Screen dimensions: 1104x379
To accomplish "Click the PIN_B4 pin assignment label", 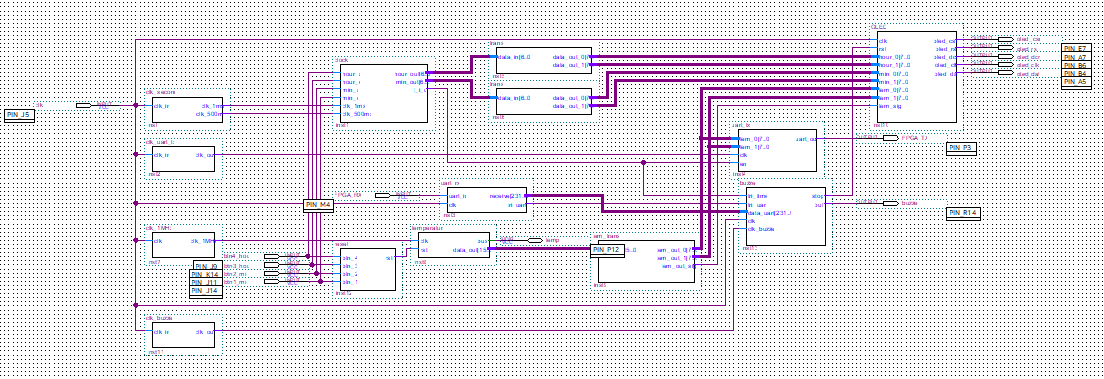I will tap(1077, 74).
